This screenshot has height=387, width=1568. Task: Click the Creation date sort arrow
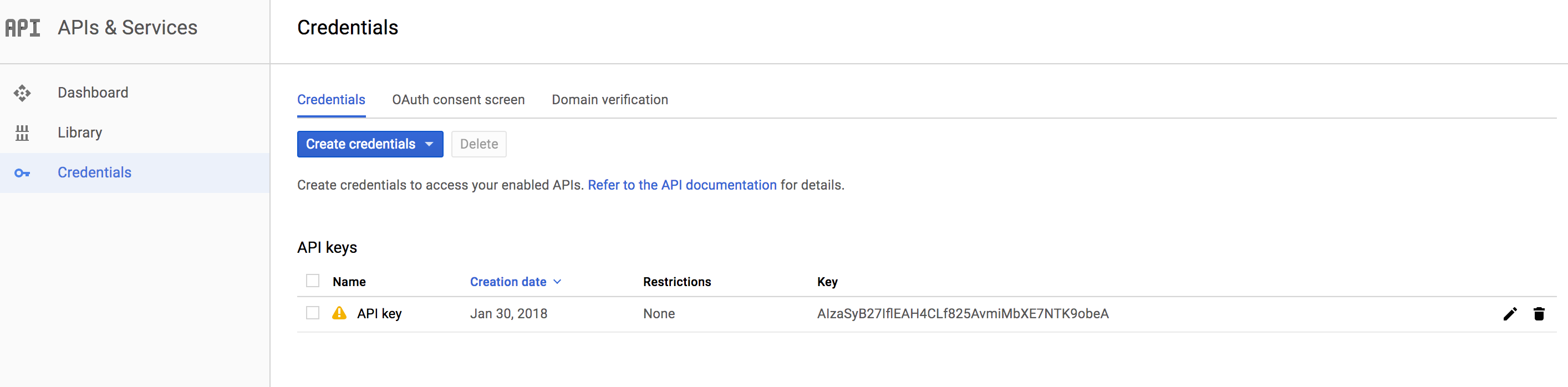[558, 282]
